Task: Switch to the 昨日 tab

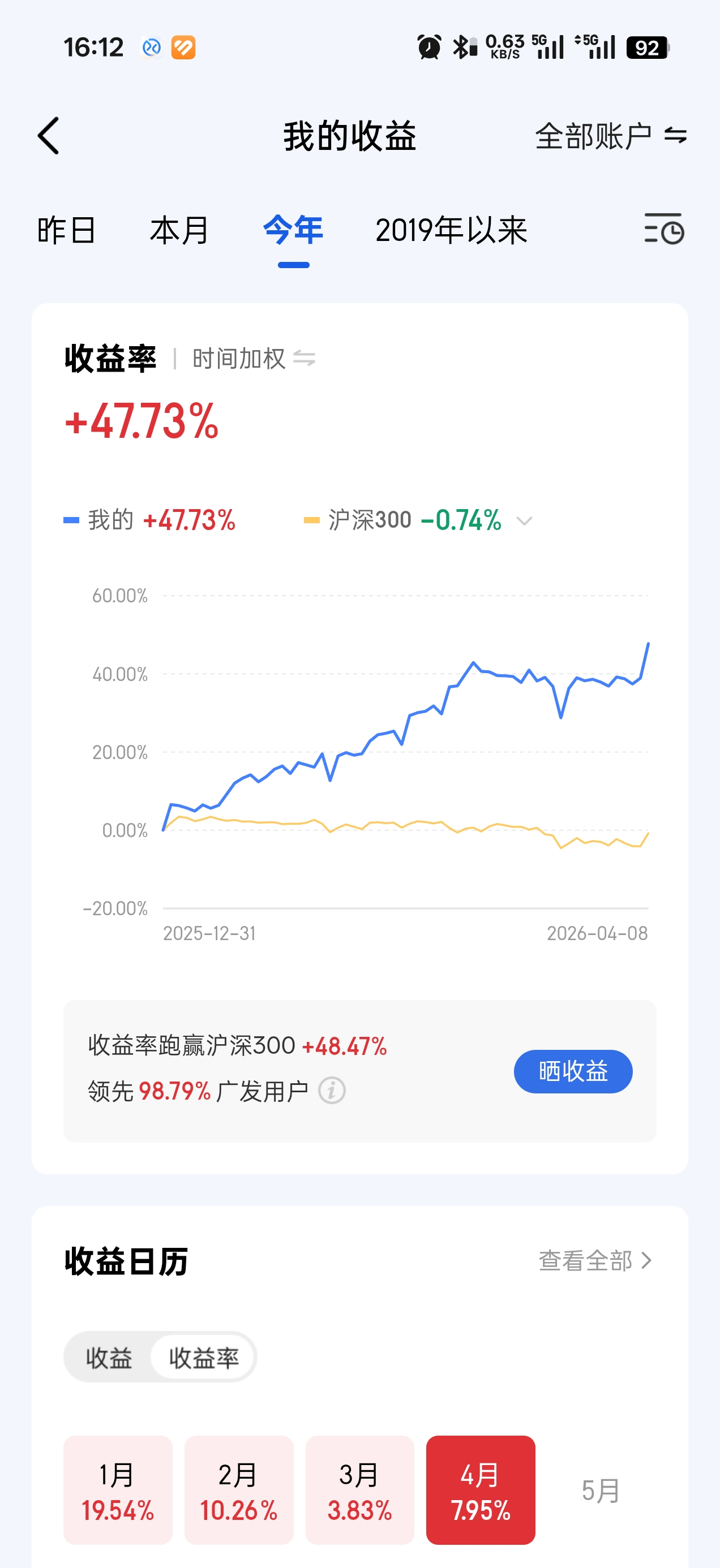Action: pos(66,231)
